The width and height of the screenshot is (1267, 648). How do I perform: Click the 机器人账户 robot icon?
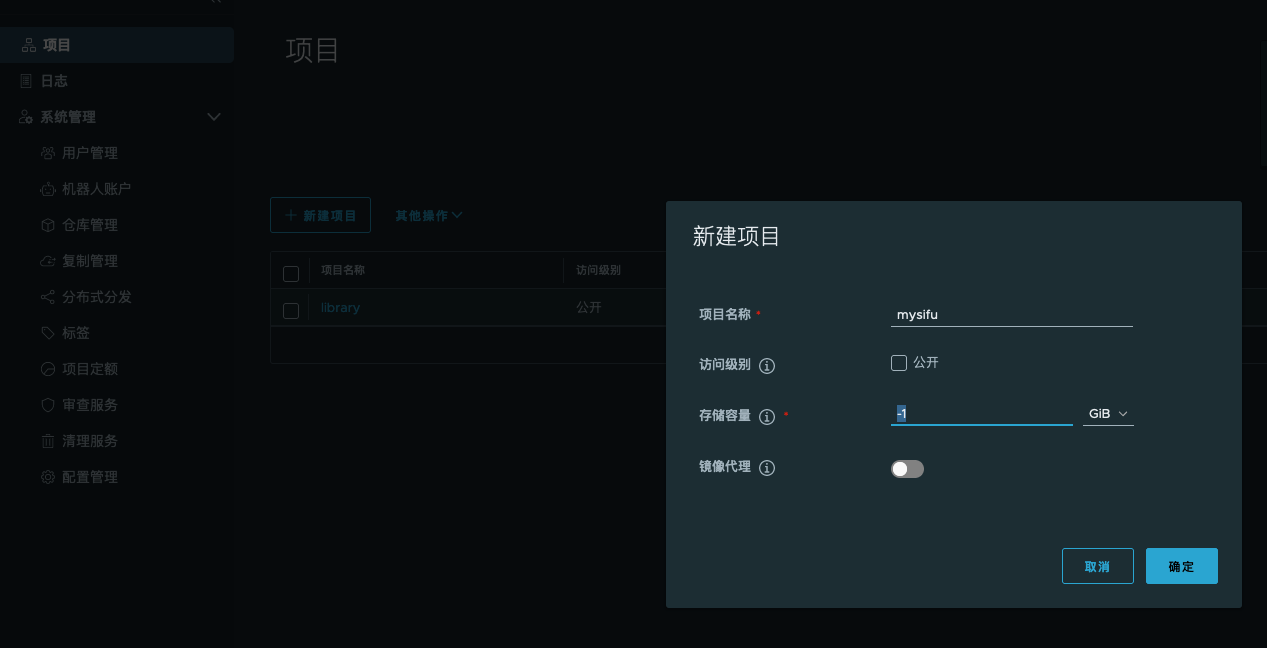point(47,189)
